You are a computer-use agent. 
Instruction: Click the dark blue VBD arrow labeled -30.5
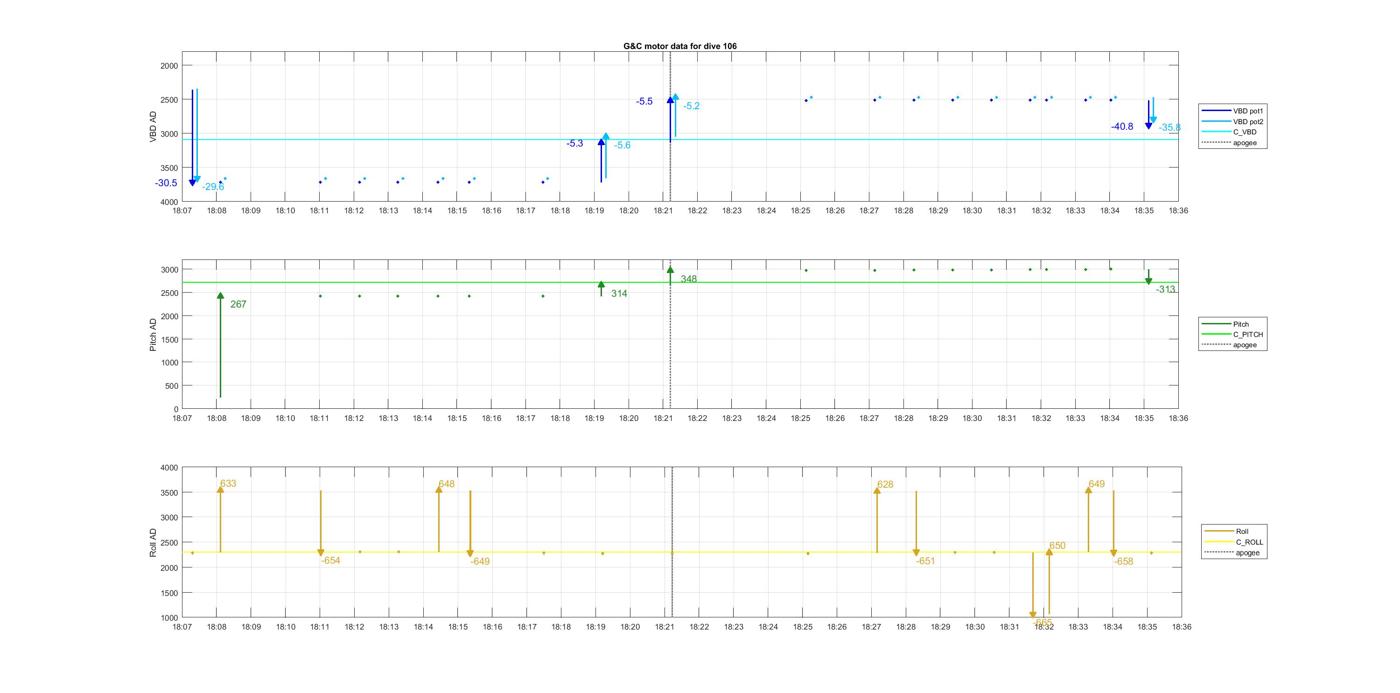pyautogui.click(x=193, y=138)
